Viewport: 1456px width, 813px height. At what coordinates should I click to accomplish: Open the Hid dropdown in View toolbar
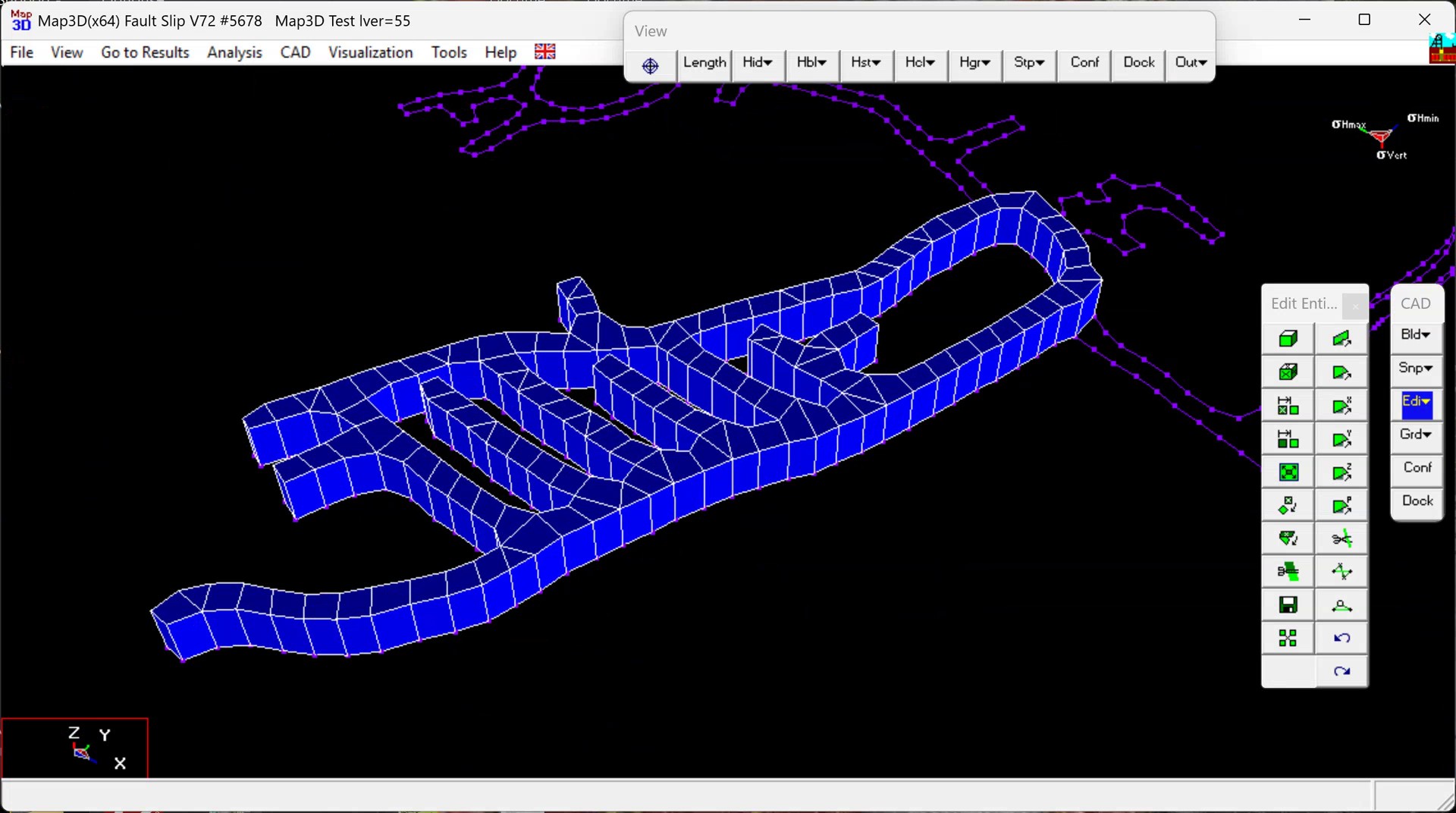(x=757, y=63)
